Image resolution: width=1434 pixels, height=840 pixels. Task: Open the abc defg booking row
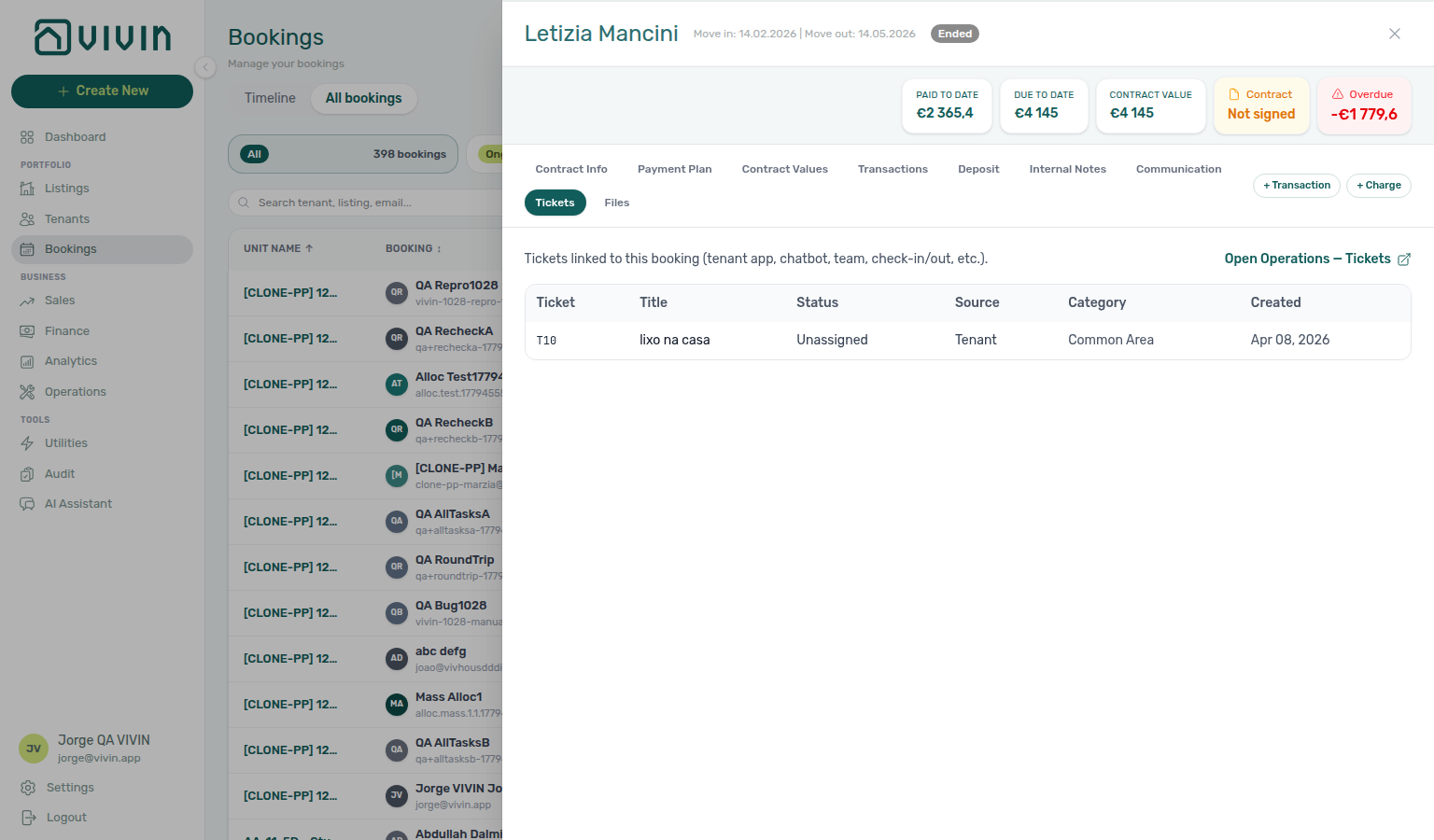tap(365, 659)
